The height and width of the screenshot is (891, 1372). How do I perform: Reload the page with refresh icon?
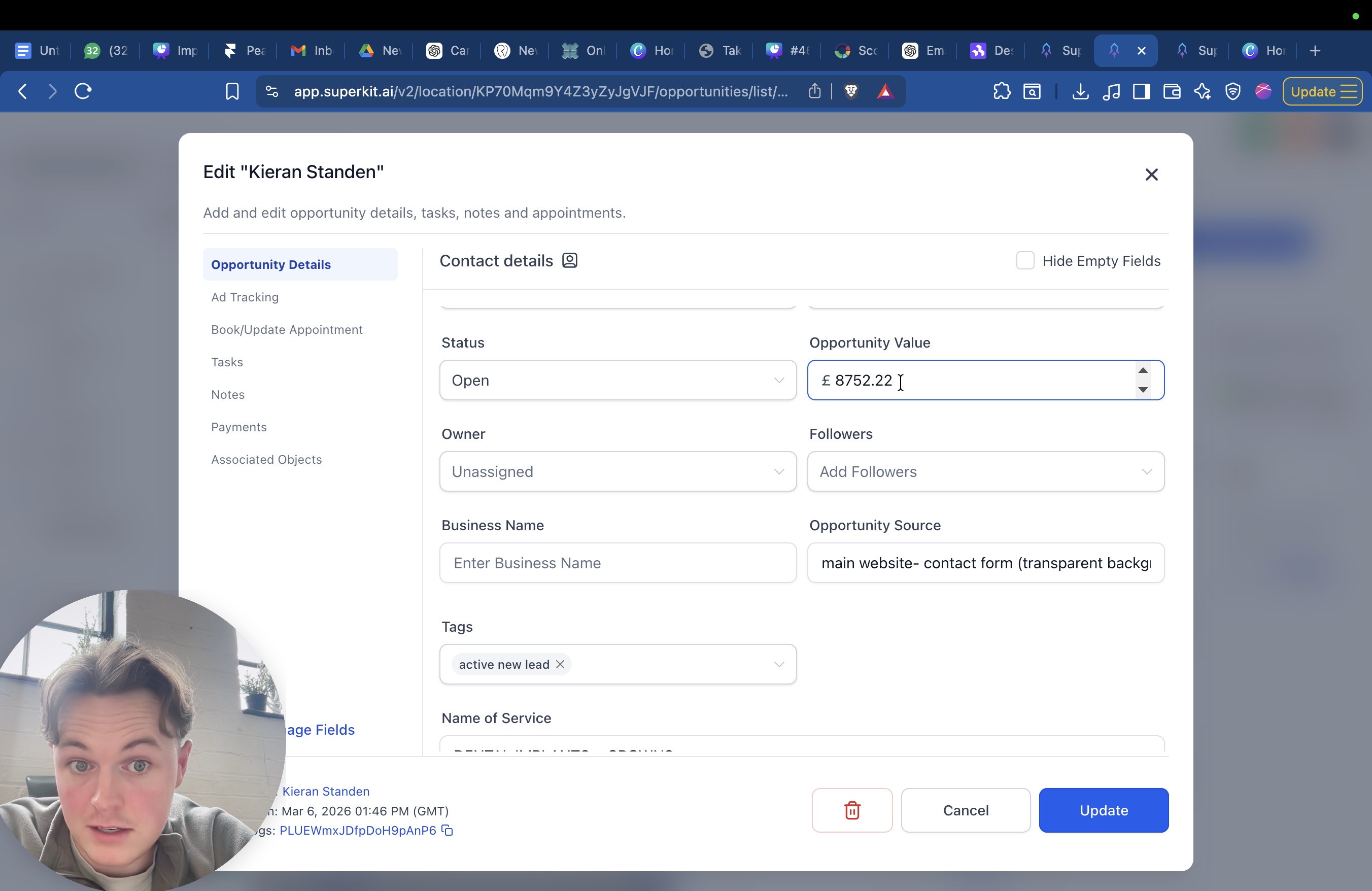click(x=83, y=92)
